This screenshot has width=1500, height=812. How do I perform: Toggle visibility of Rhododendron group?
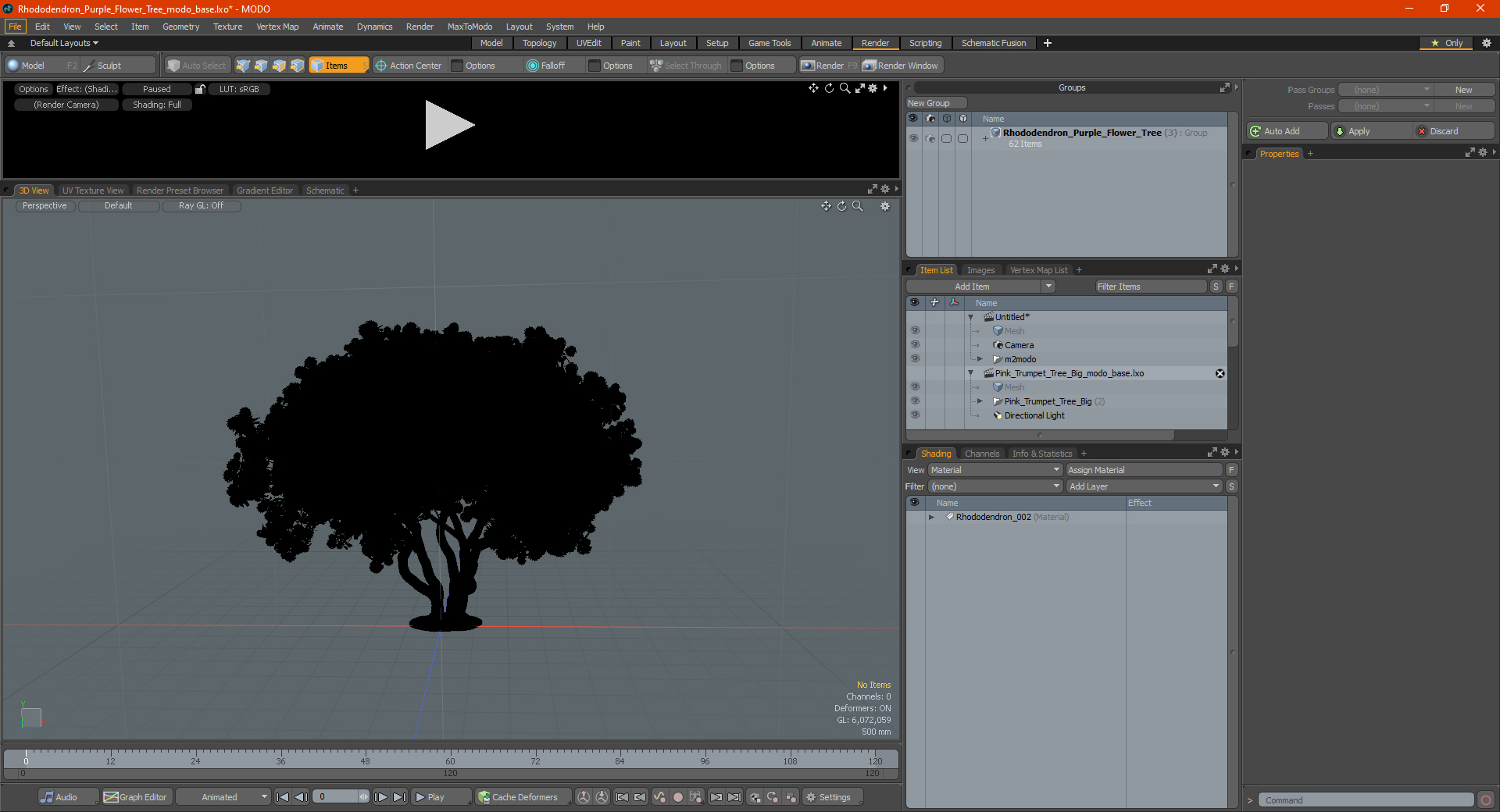913,138
